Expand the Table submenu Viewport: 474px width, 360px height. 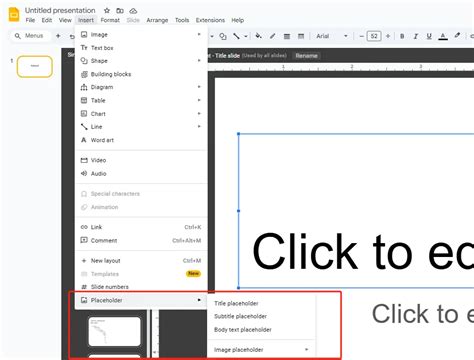click(141, 100)
